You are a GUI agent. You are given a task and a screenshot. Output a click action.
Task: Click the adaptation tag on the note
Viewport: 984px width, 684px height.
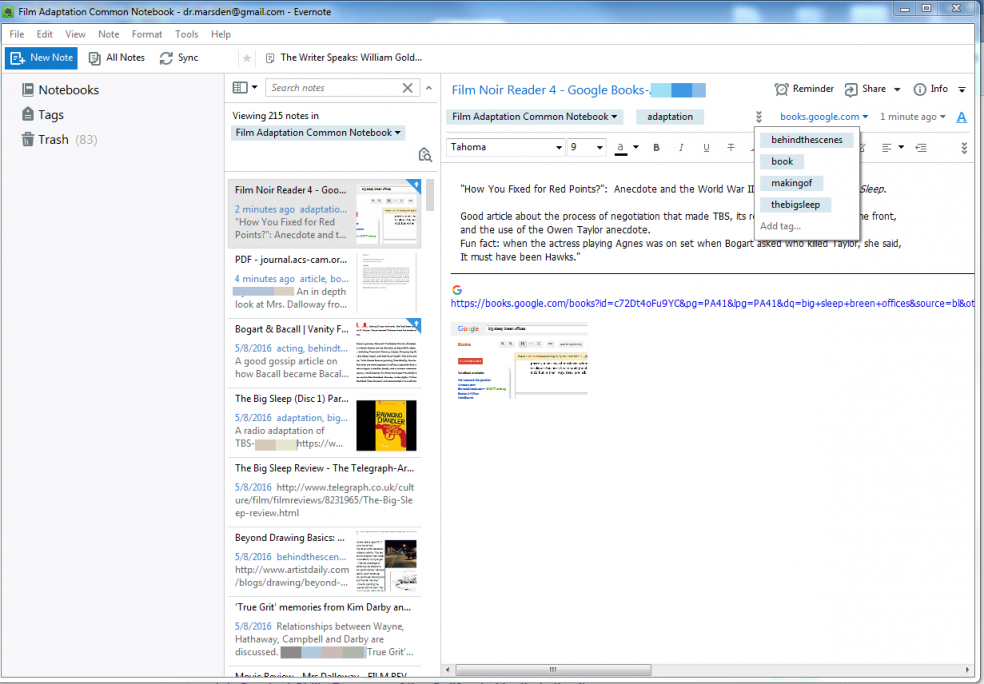tap(670, 117)
